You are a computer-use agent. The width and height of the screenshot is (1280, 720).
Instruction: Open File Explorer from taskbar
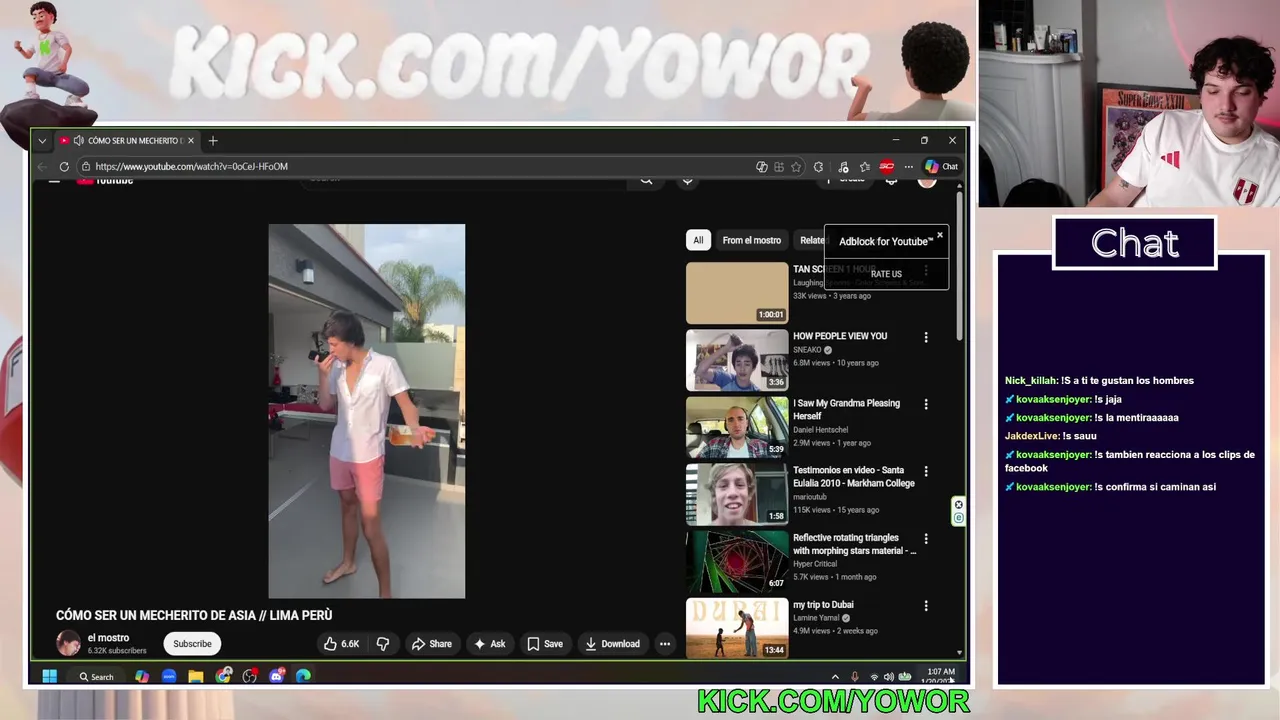coord(196,677)
